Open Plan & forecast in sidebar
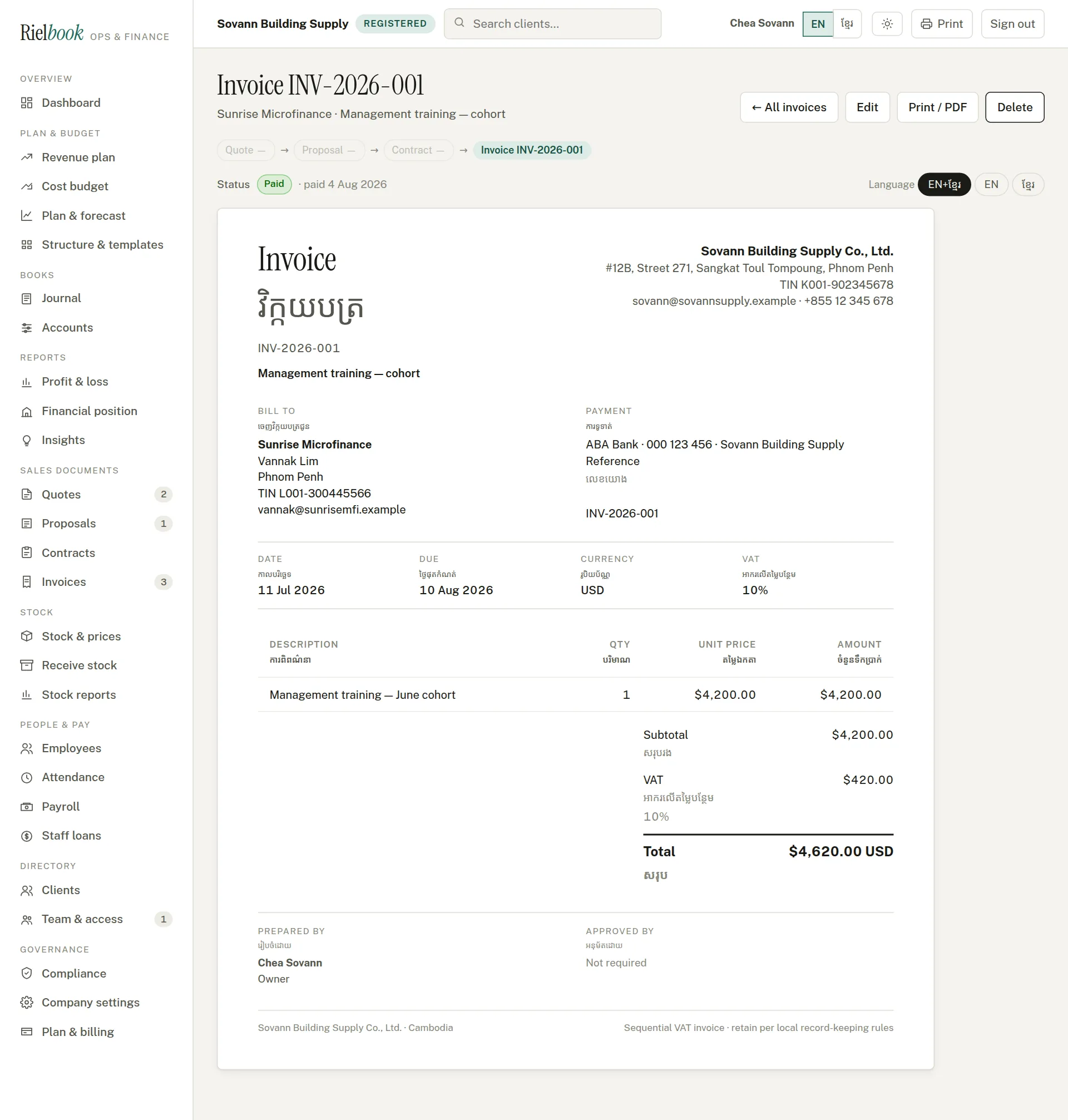 click(96, 216)
